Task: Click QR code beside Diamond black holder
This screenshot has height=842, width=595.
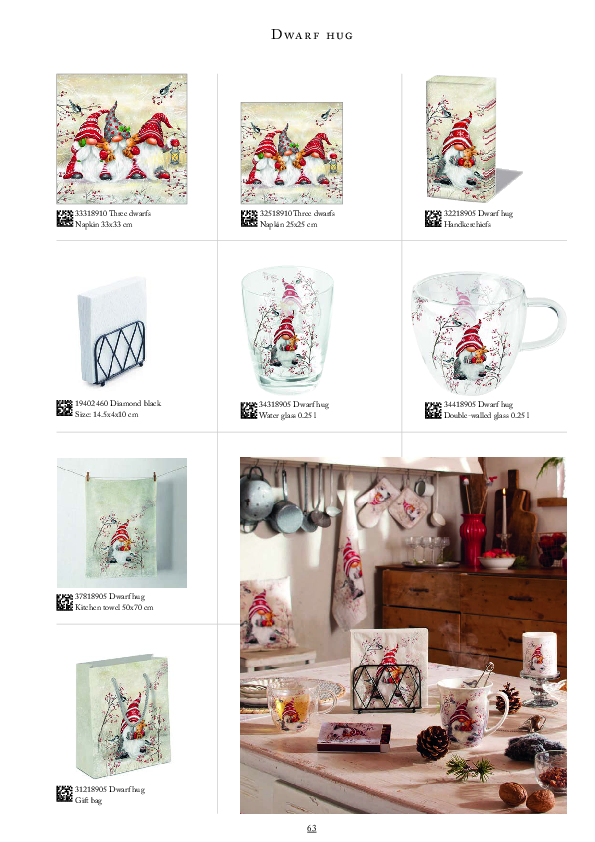Action: click(x=64, y=408)
